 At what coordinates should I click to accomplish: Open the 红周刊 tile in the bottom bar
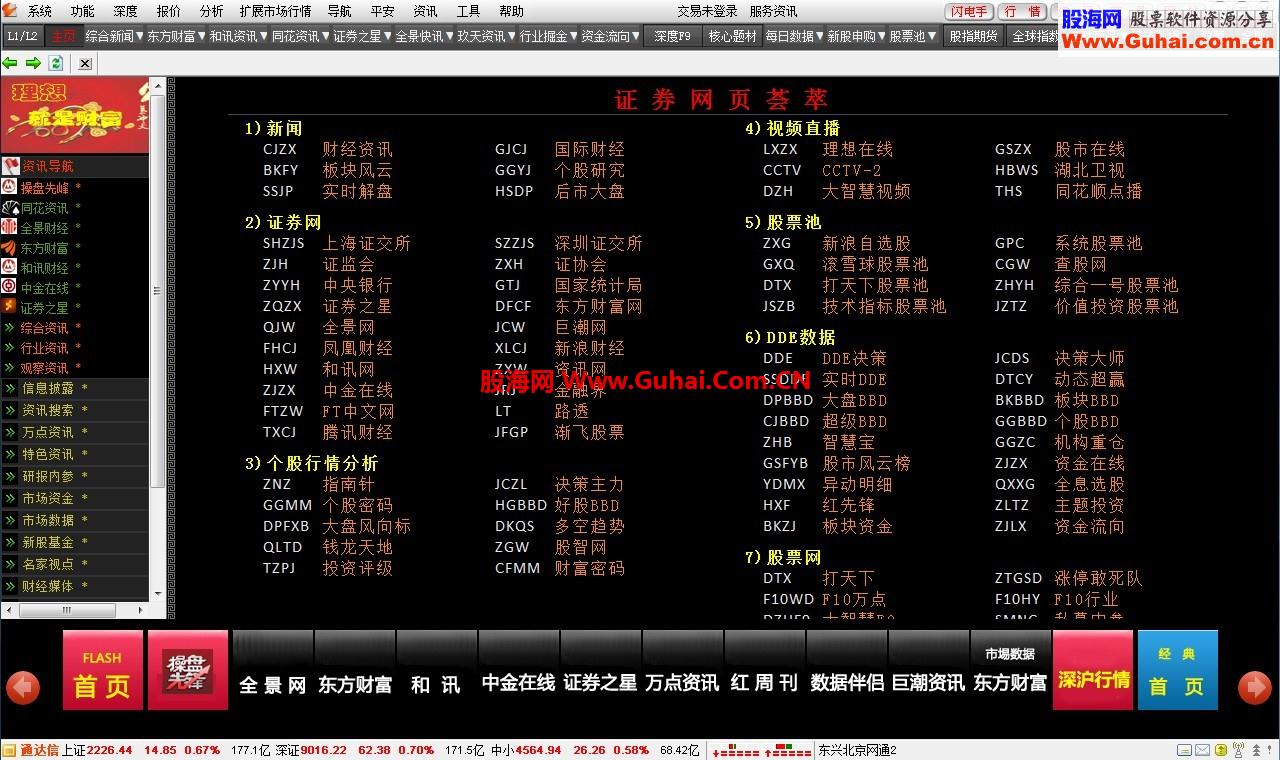(764, 670)
